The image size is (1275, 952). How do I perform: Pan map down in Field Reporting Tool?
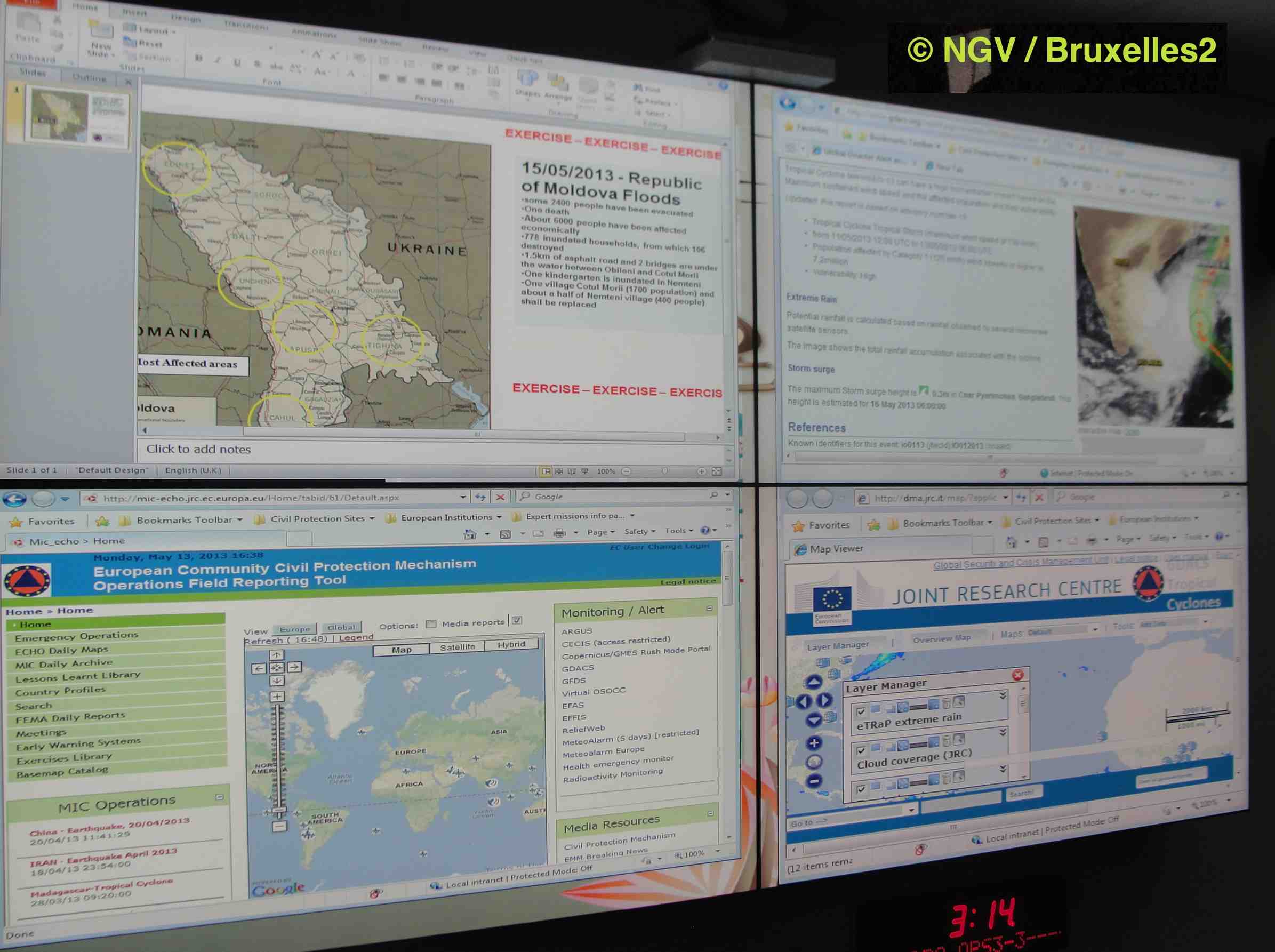pos(277,681)
